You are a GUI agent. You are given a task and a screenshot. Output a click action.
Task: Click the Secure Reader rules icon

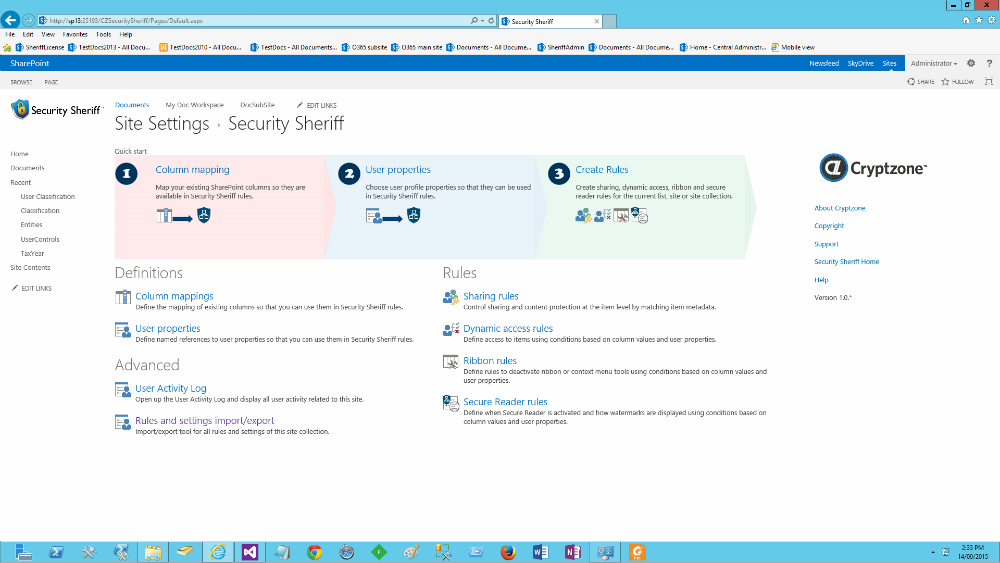click(451, 403)
